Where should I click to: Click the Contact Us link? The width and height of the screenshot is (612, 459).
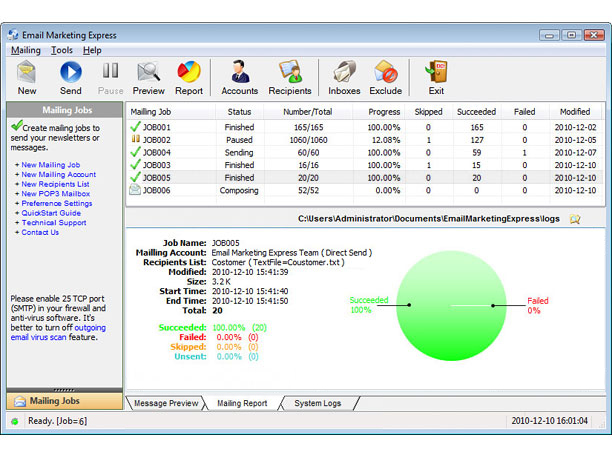pos(40,232)
